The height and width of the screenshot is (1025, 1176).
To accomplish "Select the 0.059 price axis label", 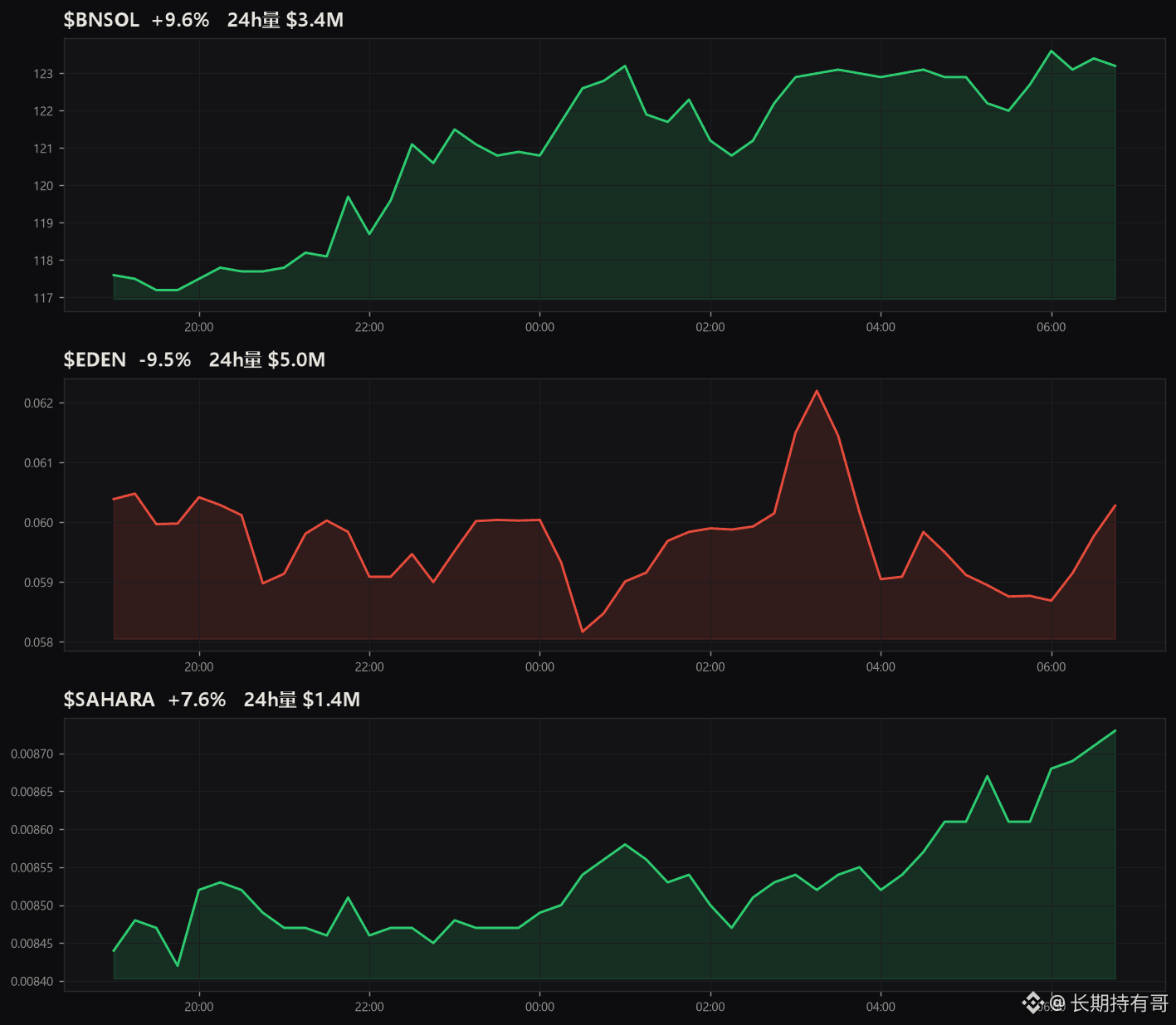I will pos(38,583).
